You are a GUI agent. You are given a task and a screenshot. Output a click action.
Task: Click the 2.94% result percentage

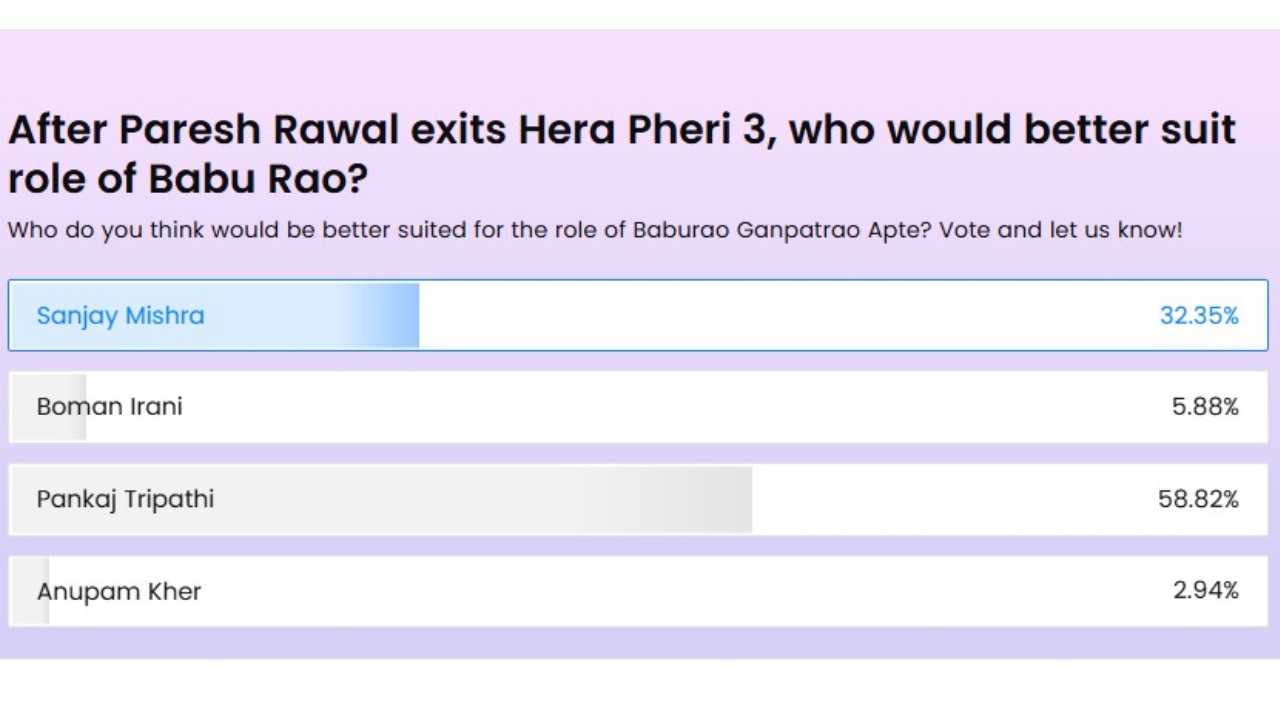[x=1206, y=591]
